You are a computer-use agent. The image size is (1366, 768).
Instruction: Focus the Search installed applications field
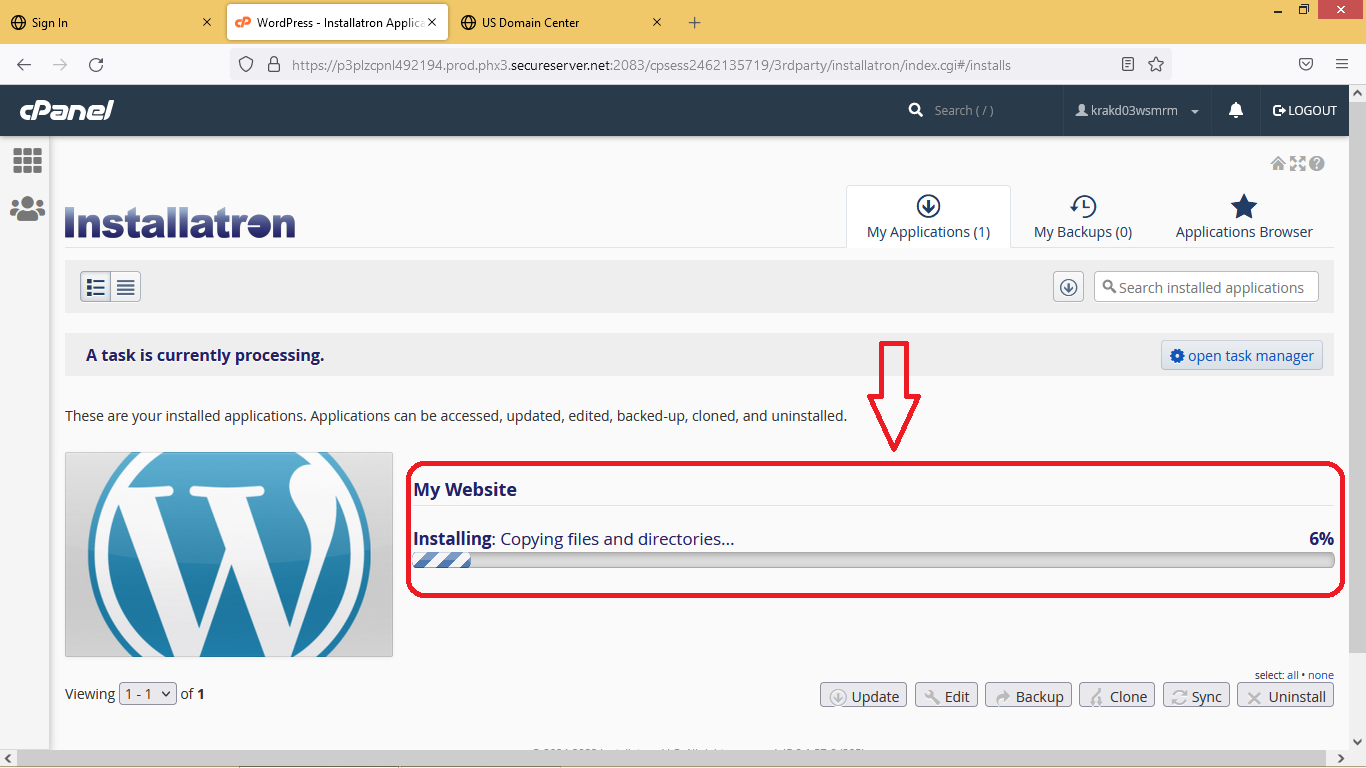(x=1206, y=287)
